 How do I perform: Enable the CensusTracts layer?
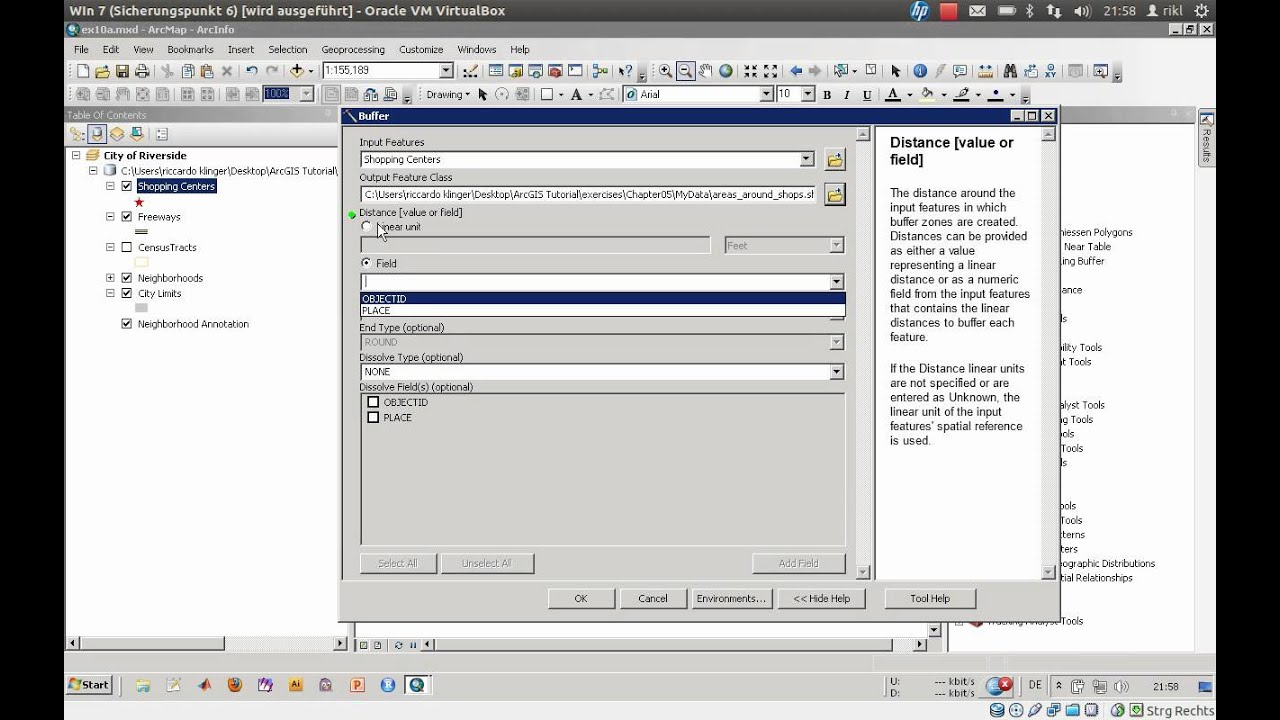(x=127, y=248)
